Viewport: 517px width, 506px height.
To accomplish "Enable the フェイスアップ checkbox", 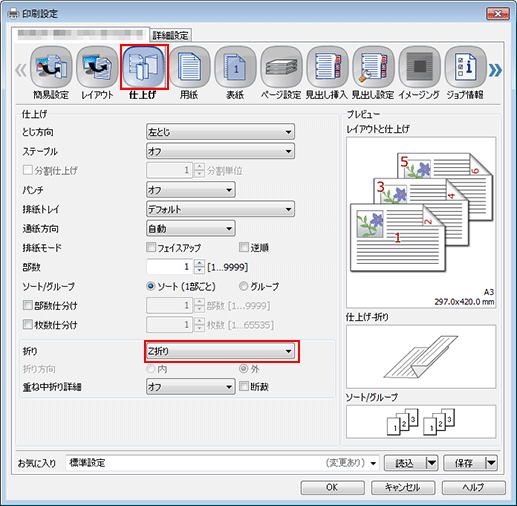I will (x=151, y=247).
